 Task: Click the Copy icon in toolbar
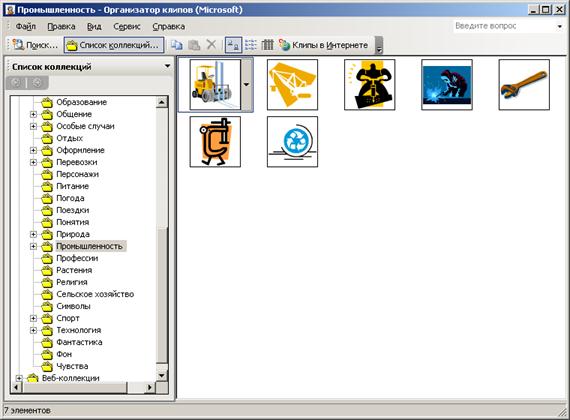point(177,45)
